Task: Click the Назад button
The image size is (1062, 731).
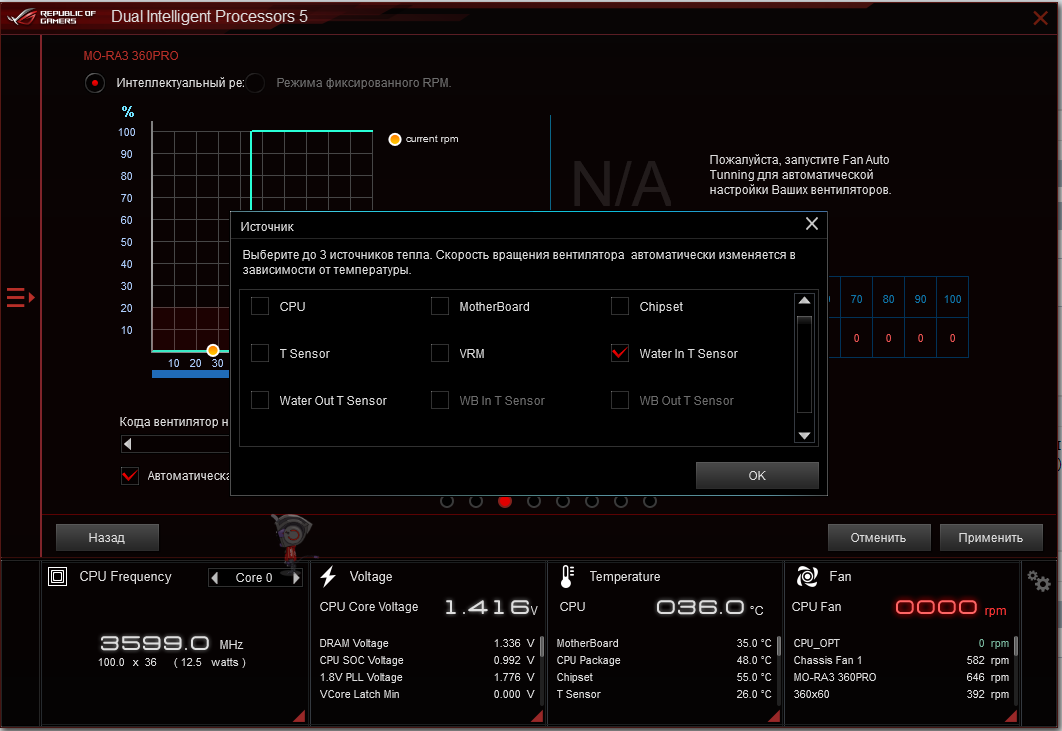Action: [x=107, y=537]
